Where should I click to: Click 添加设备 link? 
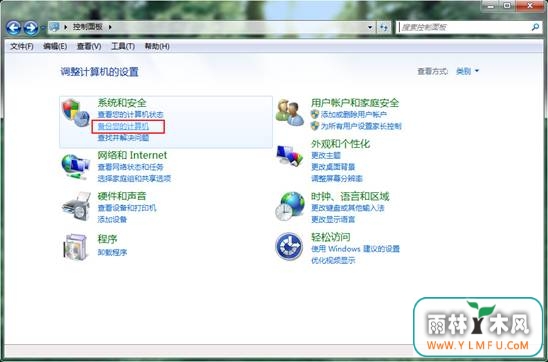click(x=112, y=219)
